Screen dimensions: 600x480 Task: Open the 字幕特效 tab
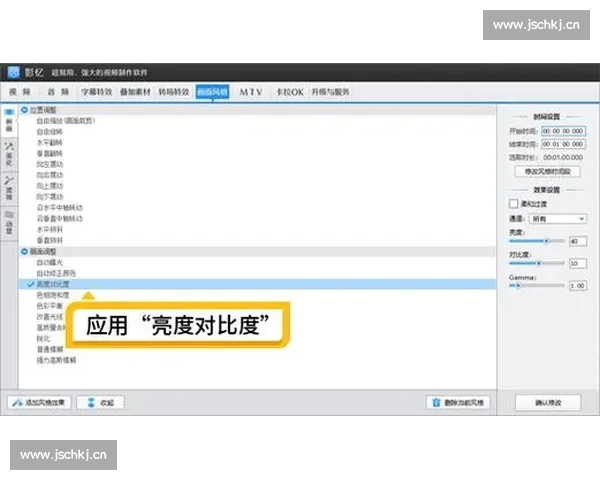97,92
